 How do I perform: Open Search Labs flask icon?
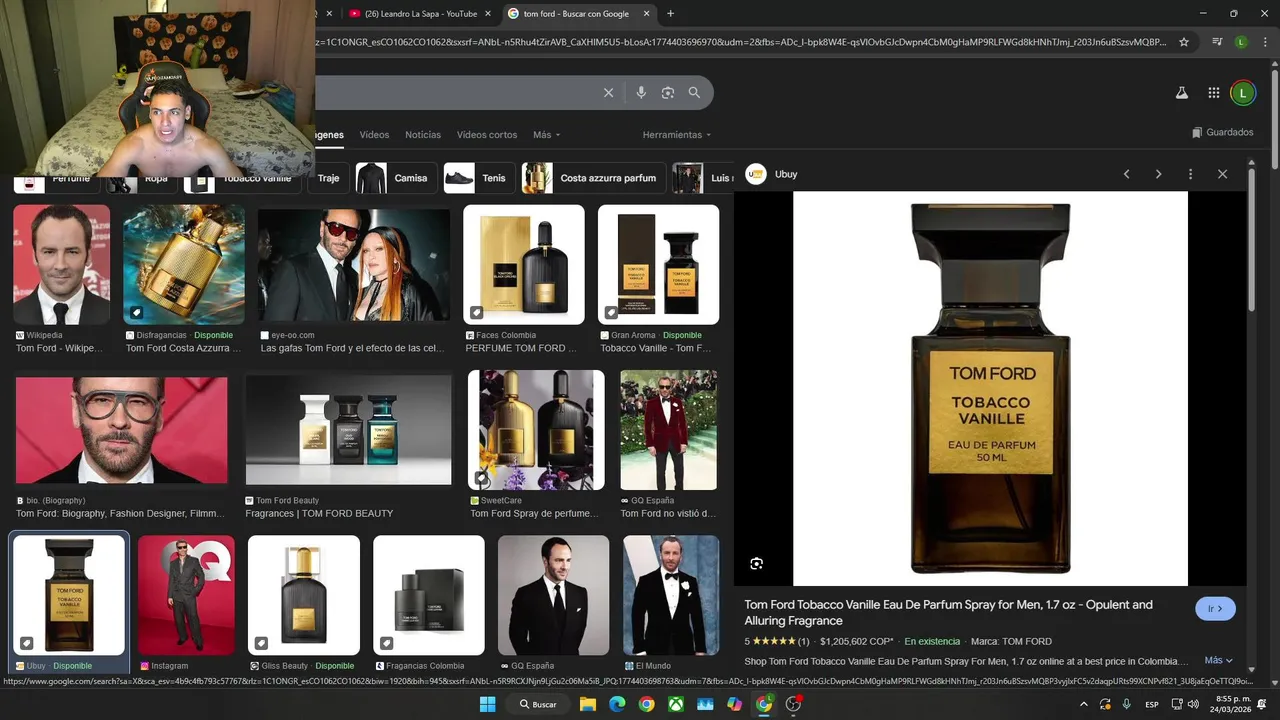1181,93
